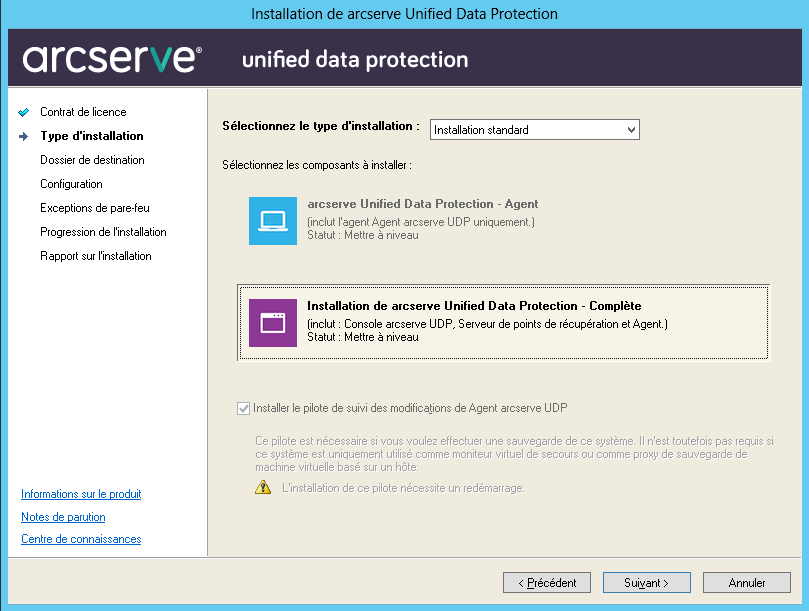Image resolution: width=809 pixels, height=611 pixels.
Task: Select 'Exceptions de pare-feu' step
Action: click(94, 208)
